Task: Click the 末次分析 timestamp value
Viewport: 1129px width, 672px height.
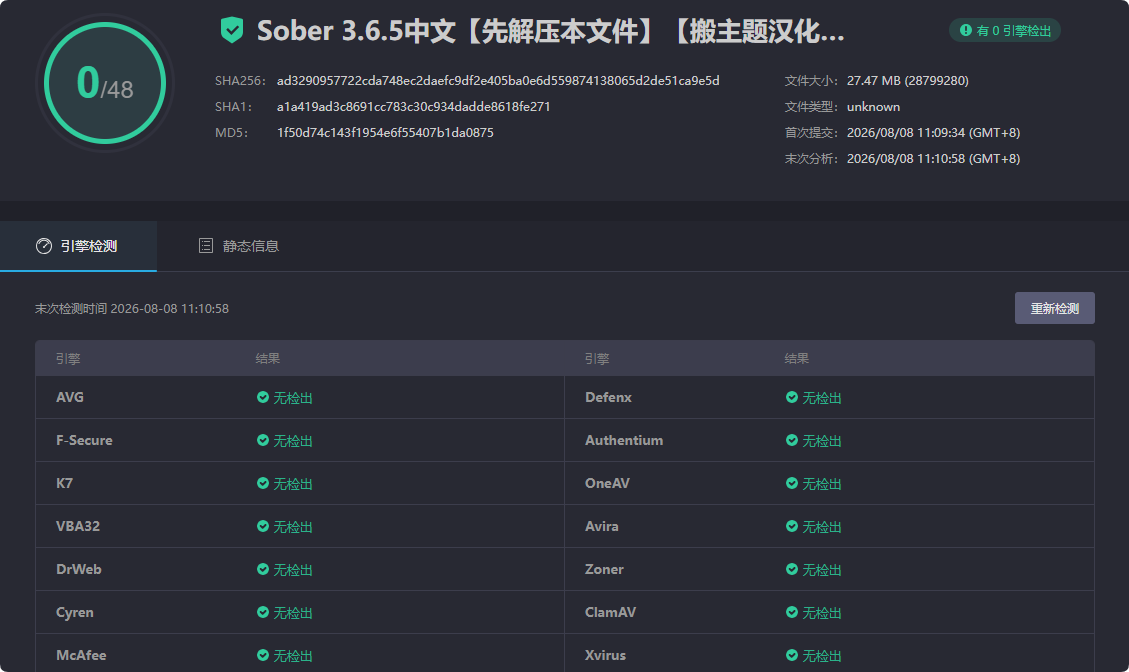Action: [933, 158]
